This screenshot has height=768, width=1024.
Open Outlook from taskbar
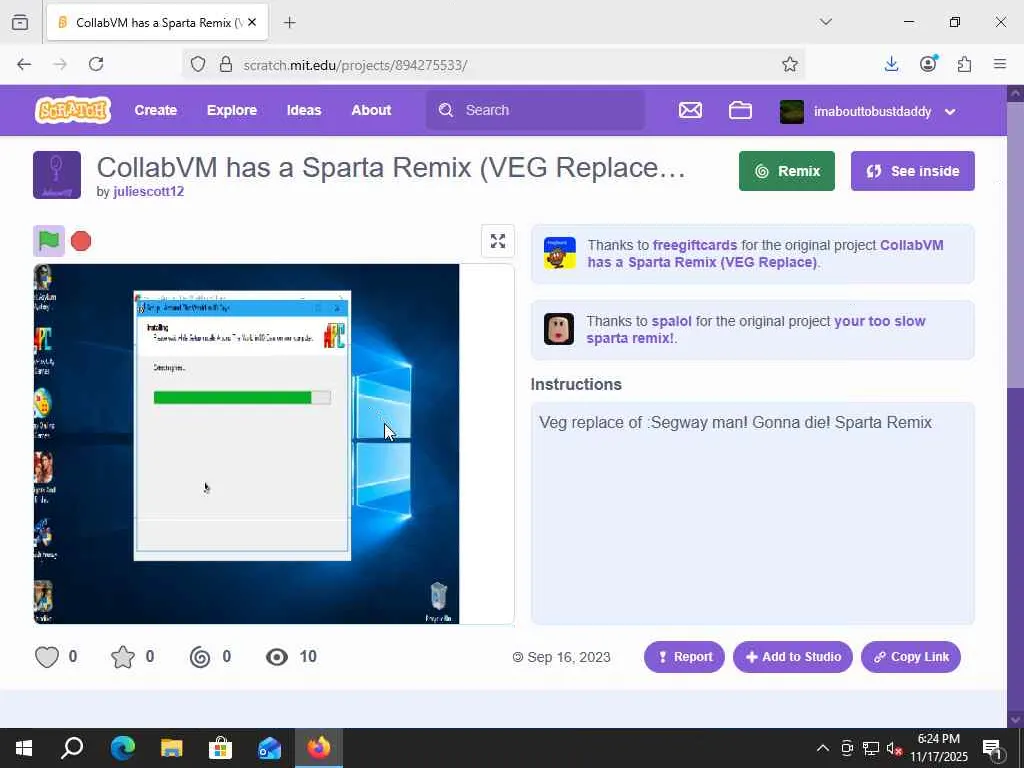[x=269, y=748]
